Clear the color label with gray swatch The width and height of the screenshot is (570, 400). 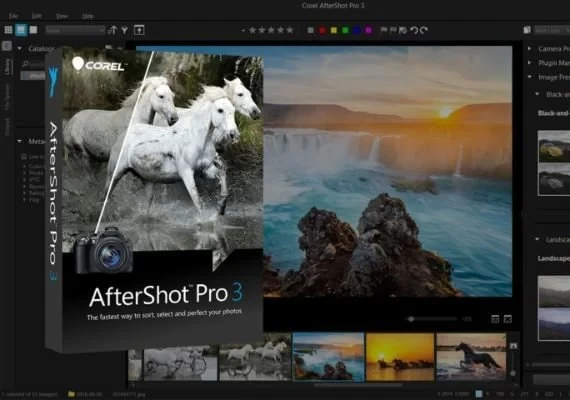[310, 30]
